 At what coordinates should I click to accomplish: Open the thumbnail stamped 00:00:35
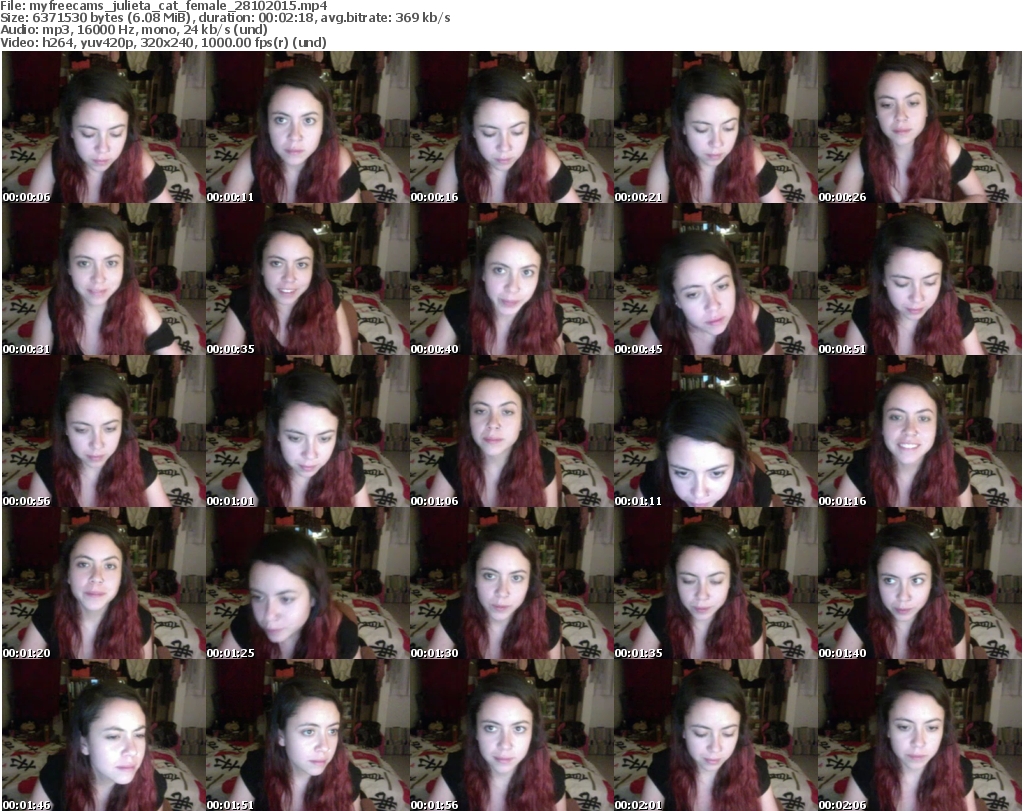pos(308,279)
